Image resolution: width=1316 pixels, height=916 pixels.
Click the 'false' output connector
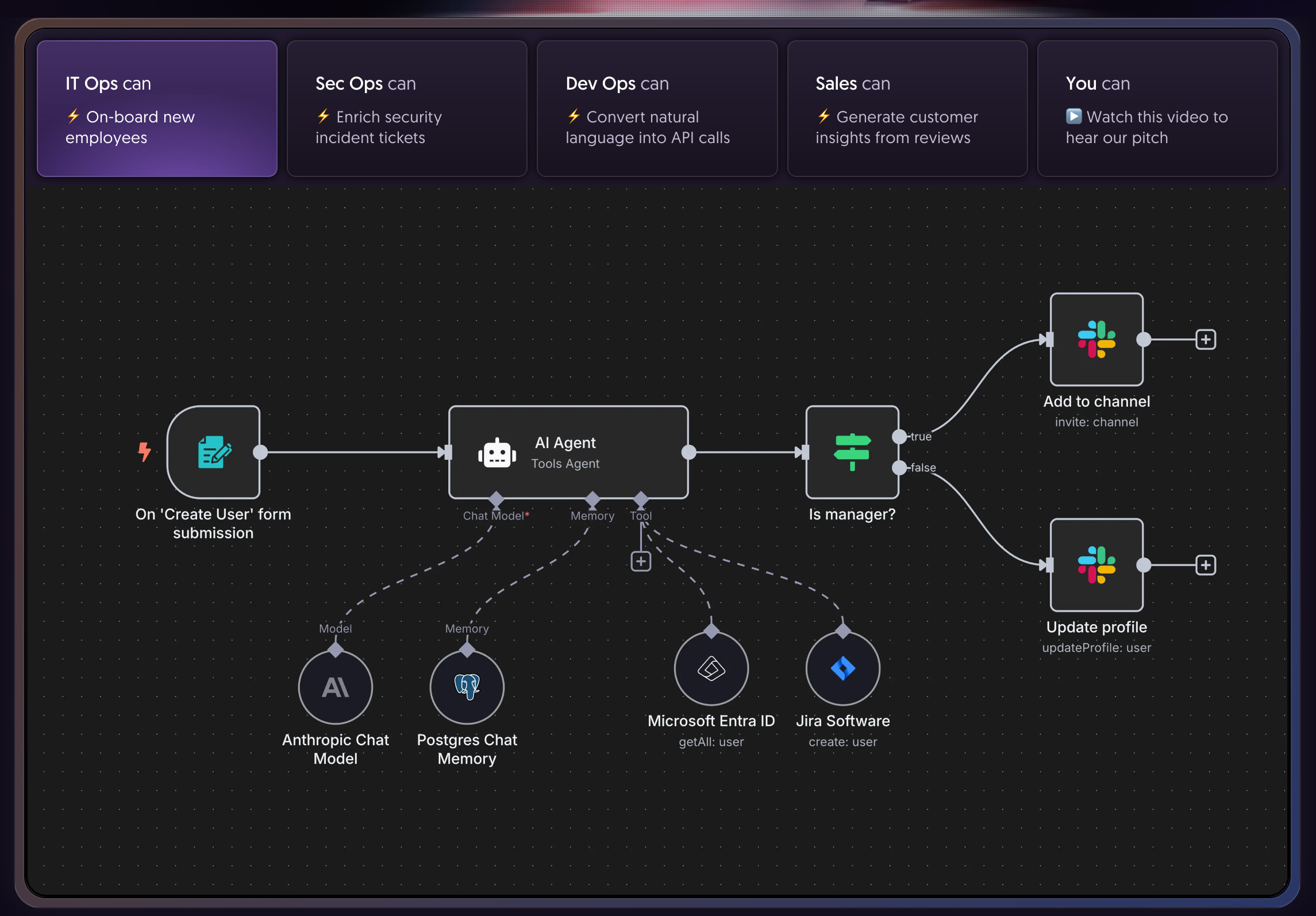[899, 468]
